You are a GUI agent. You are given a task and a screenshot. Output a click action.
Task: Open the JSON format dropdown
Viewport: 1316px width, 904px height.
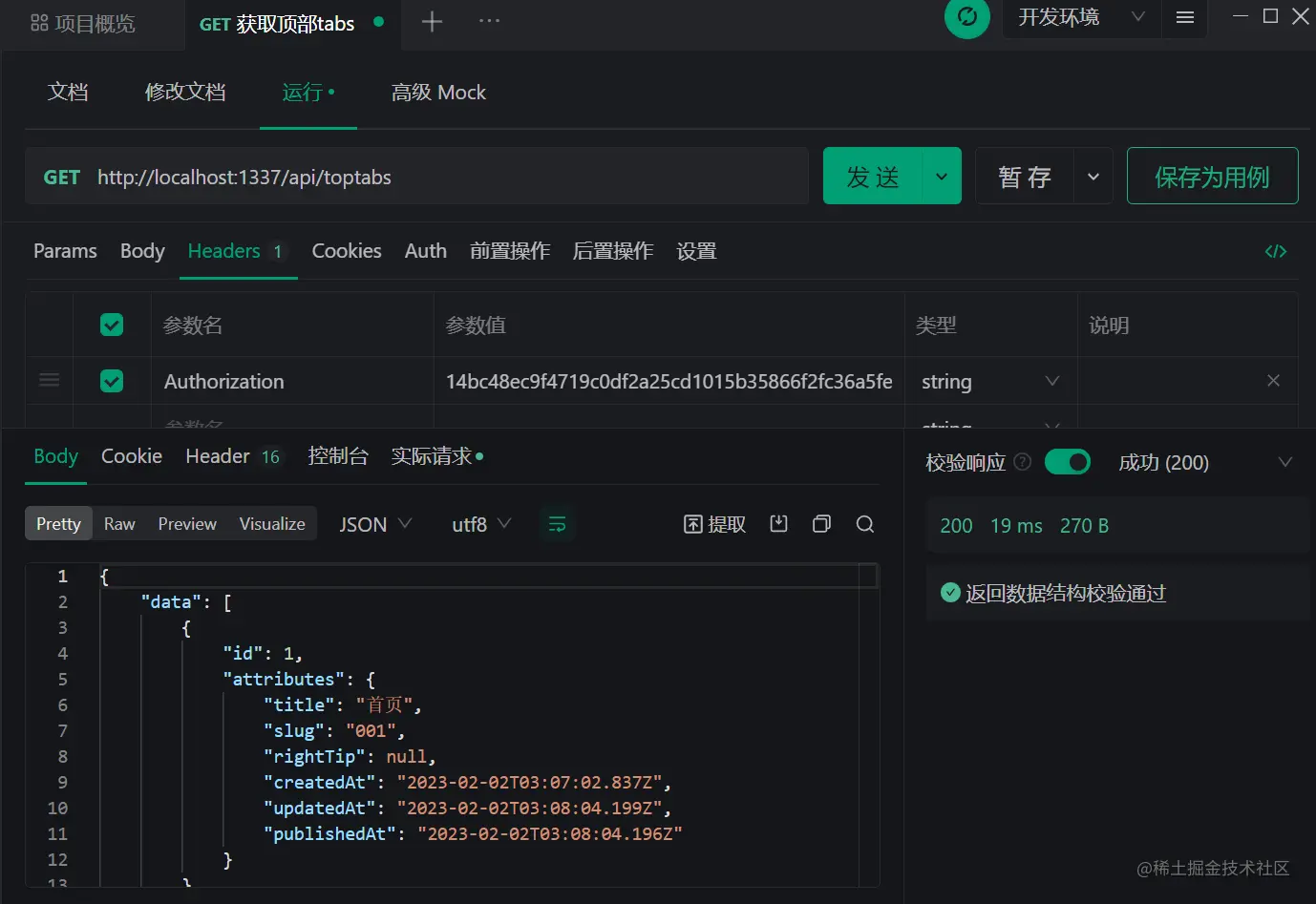click(375, 524)
